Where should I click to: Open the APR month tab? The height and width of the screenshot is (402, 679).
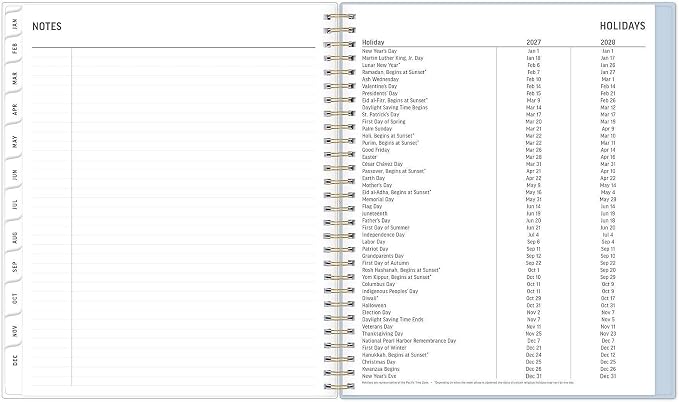pos(14,109)
